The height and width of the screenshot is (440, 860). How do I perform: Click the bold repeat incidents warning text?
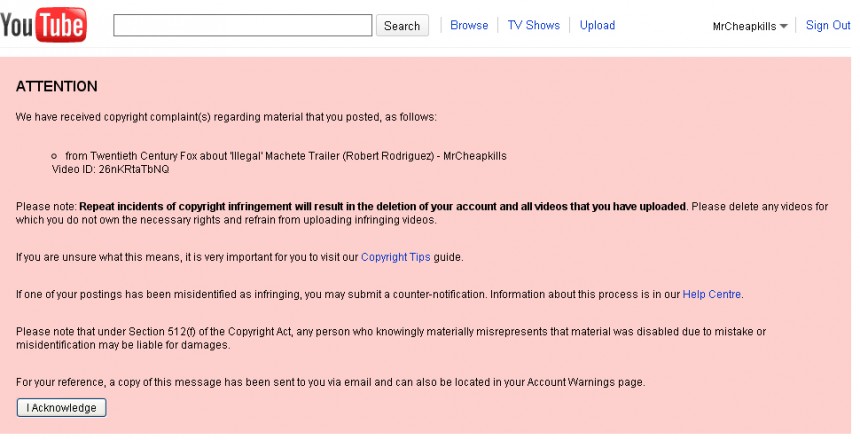[x=382, y=206]
